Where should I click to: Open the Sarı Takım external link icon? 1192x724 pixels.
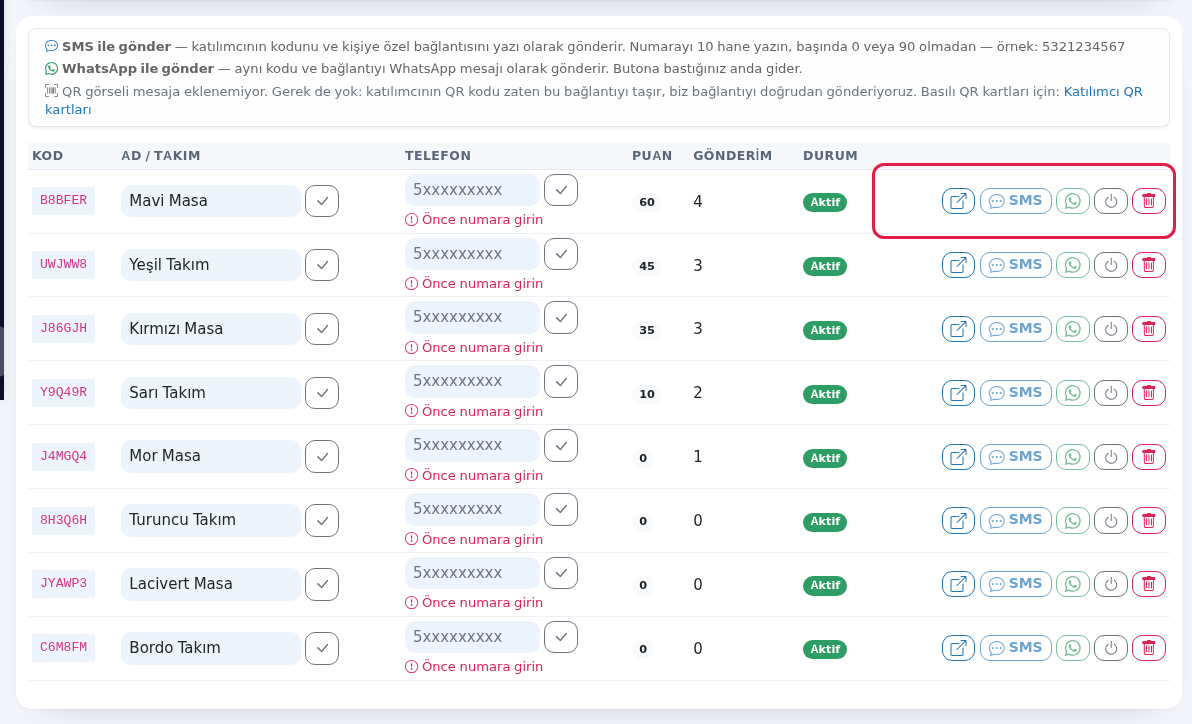[958, 393]
